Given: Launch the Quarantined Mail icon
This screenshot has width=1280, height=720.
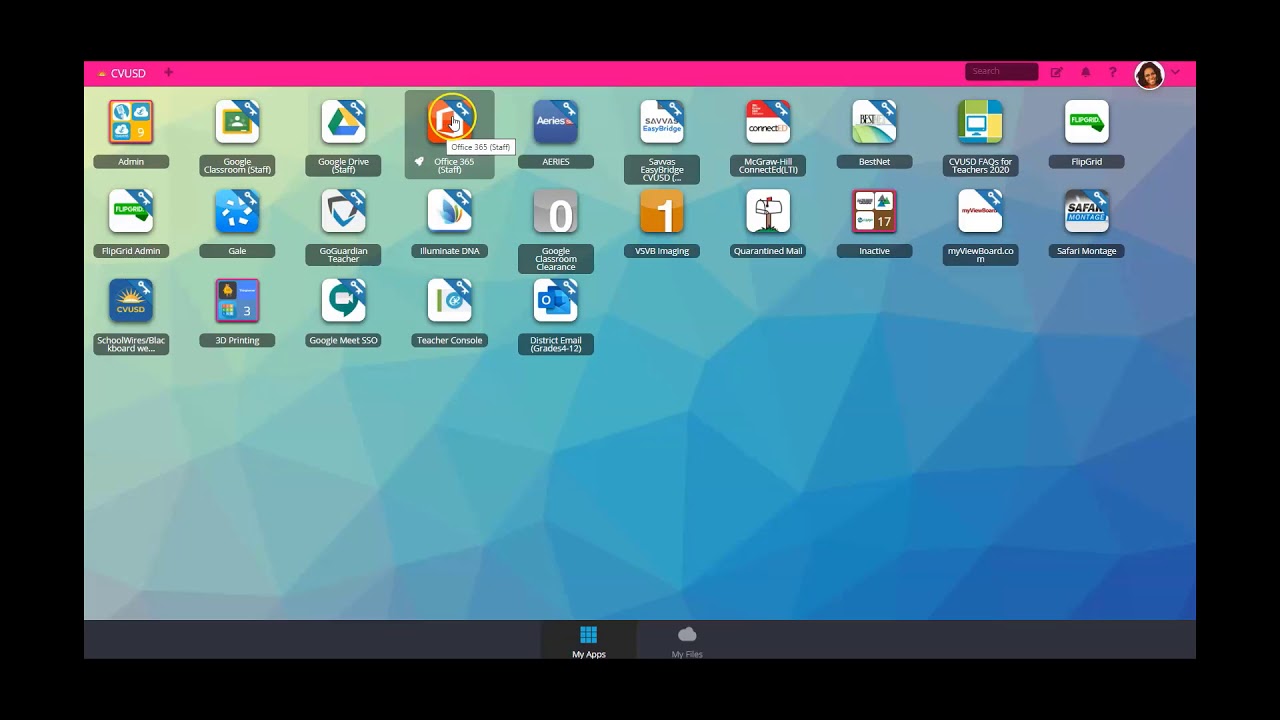Looking at the screenshot, I should (768, 211).
